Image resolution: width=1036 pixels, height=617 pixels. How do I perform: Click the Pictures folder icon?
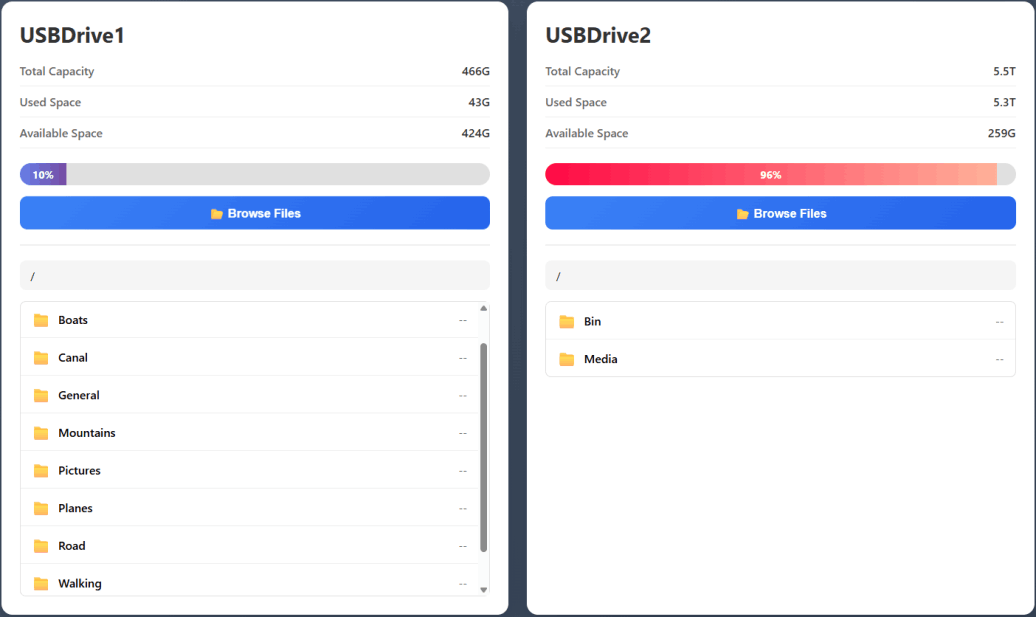41,471
